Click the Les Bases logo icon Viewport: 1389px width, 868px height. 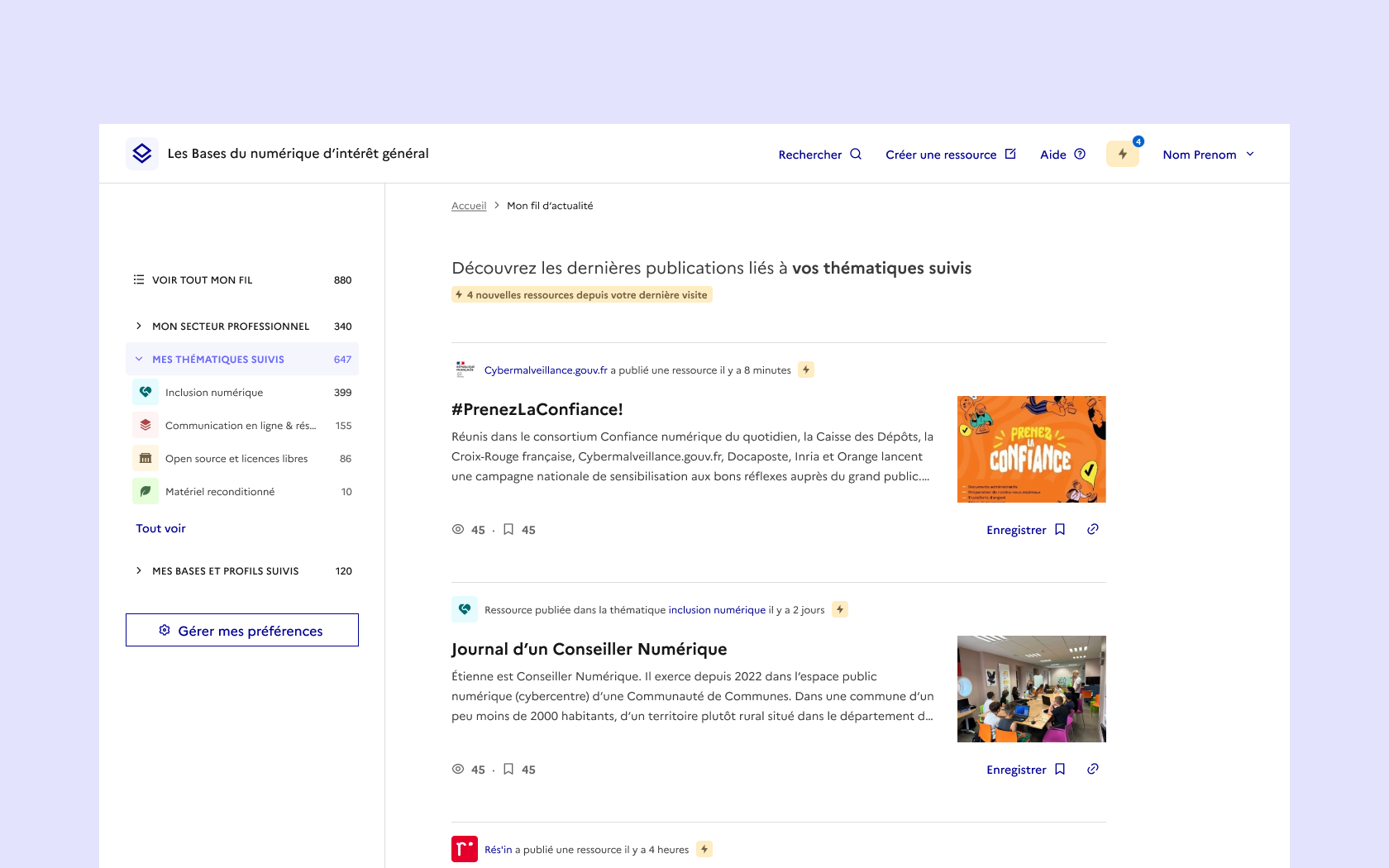click(142, 154)
